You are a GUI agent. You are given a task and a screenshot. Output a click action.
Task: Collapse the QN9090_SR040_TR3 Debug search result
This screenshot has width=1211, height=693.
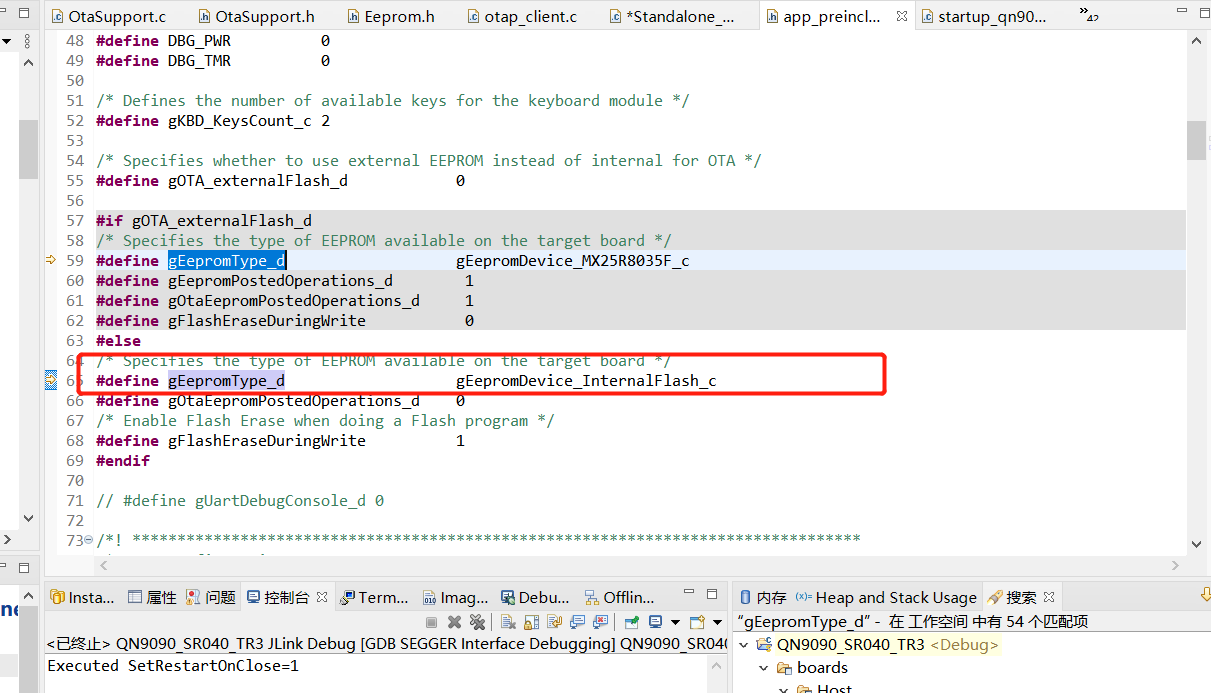click(743, 644)
